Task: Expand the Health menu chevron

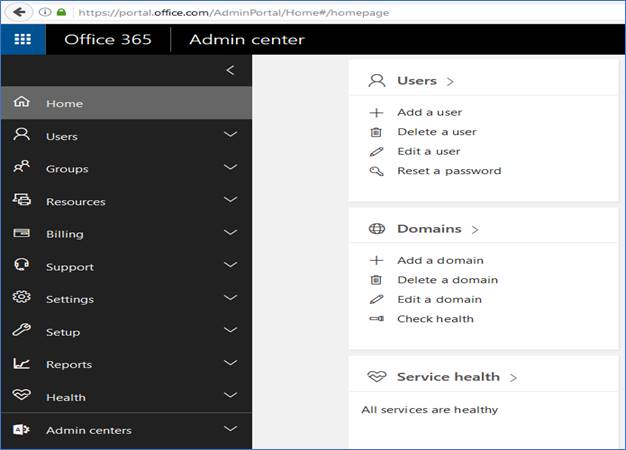Action: pos(230,395)
